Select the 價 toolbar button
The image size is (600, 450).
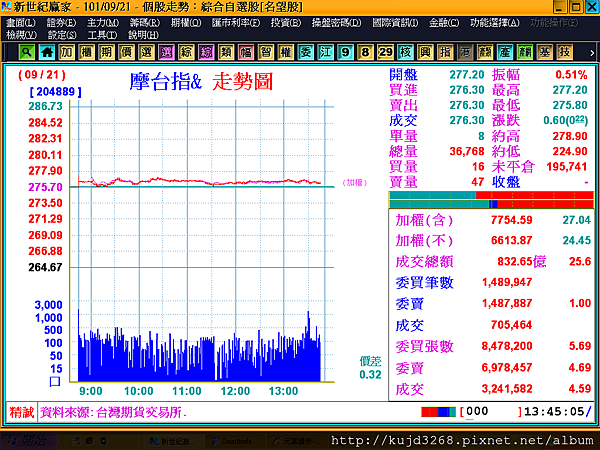[x=127, y=52]
